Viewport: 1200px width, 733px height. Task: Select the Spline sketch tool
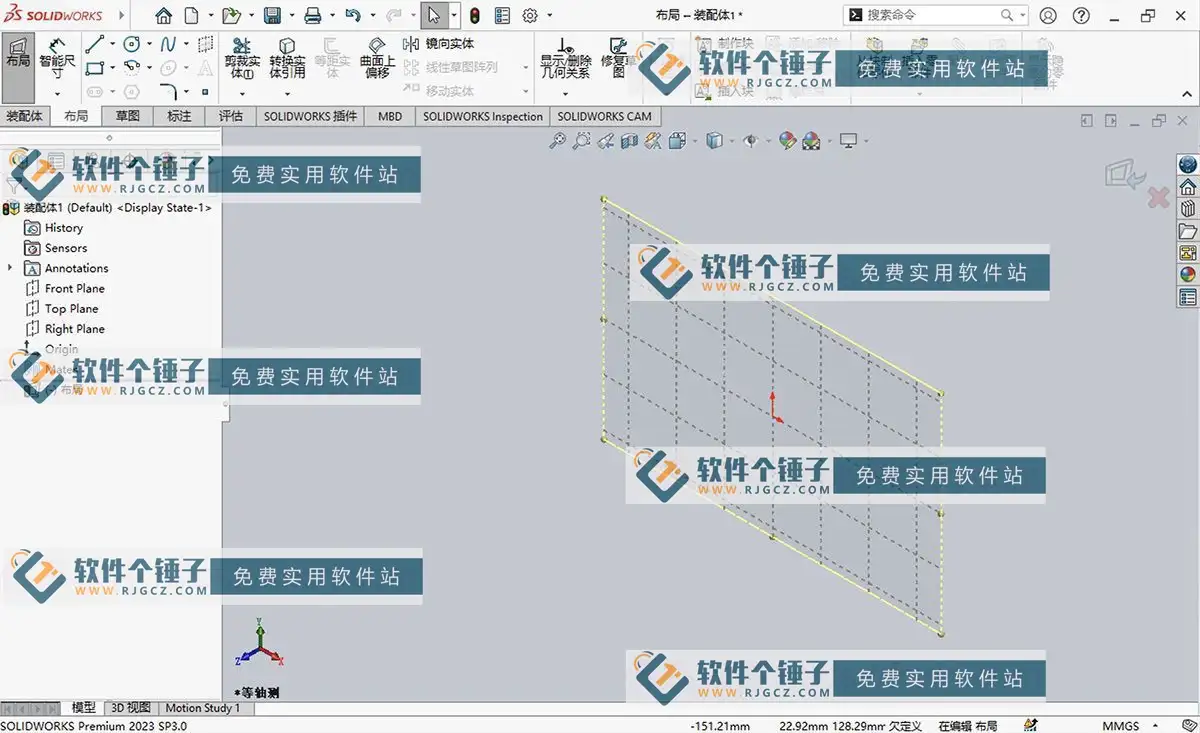click(x=168, y=44)
